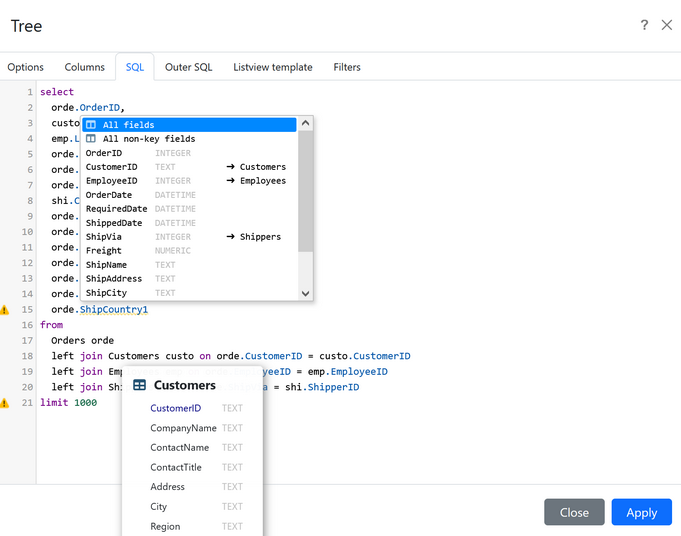681x536 pixels.
Task: Click CustomerID field in Customers tooltip
Action: [x=175, y=408]
